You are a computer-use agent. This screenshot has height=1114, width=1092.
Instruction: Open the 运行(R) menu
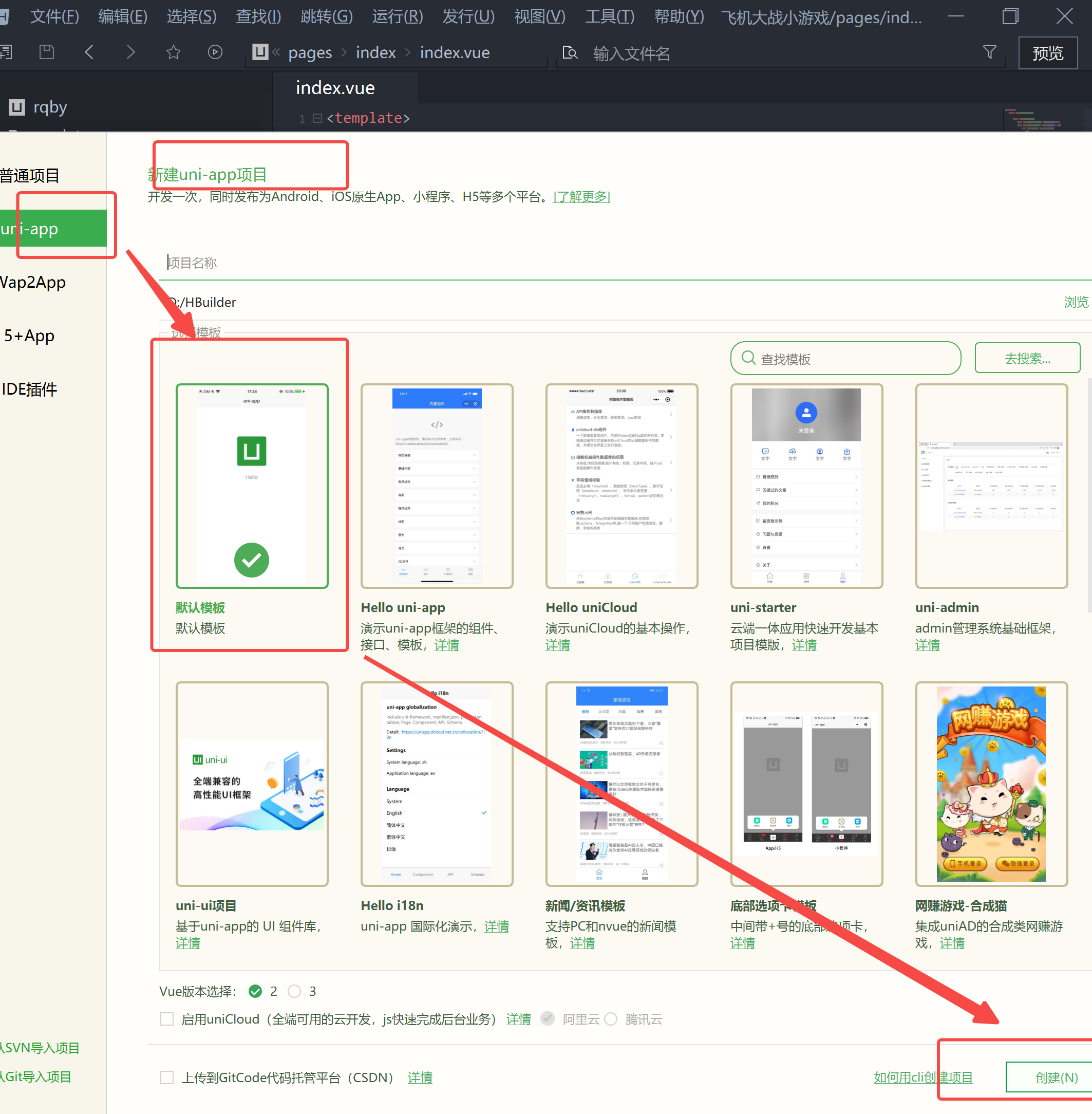coord(397,16)
